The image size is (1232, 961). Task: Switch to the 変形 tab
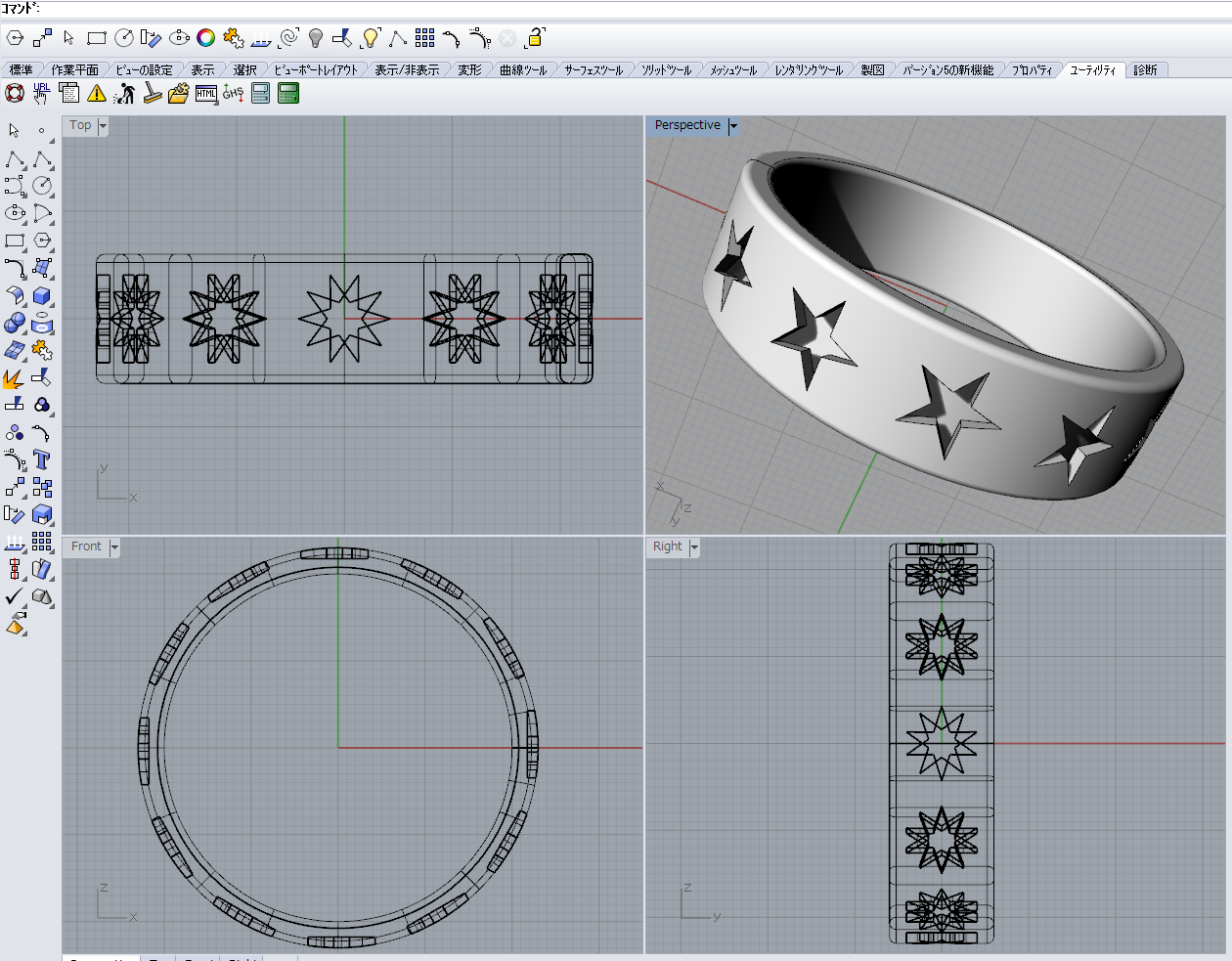pyautogui.click(x=470, y=70)
